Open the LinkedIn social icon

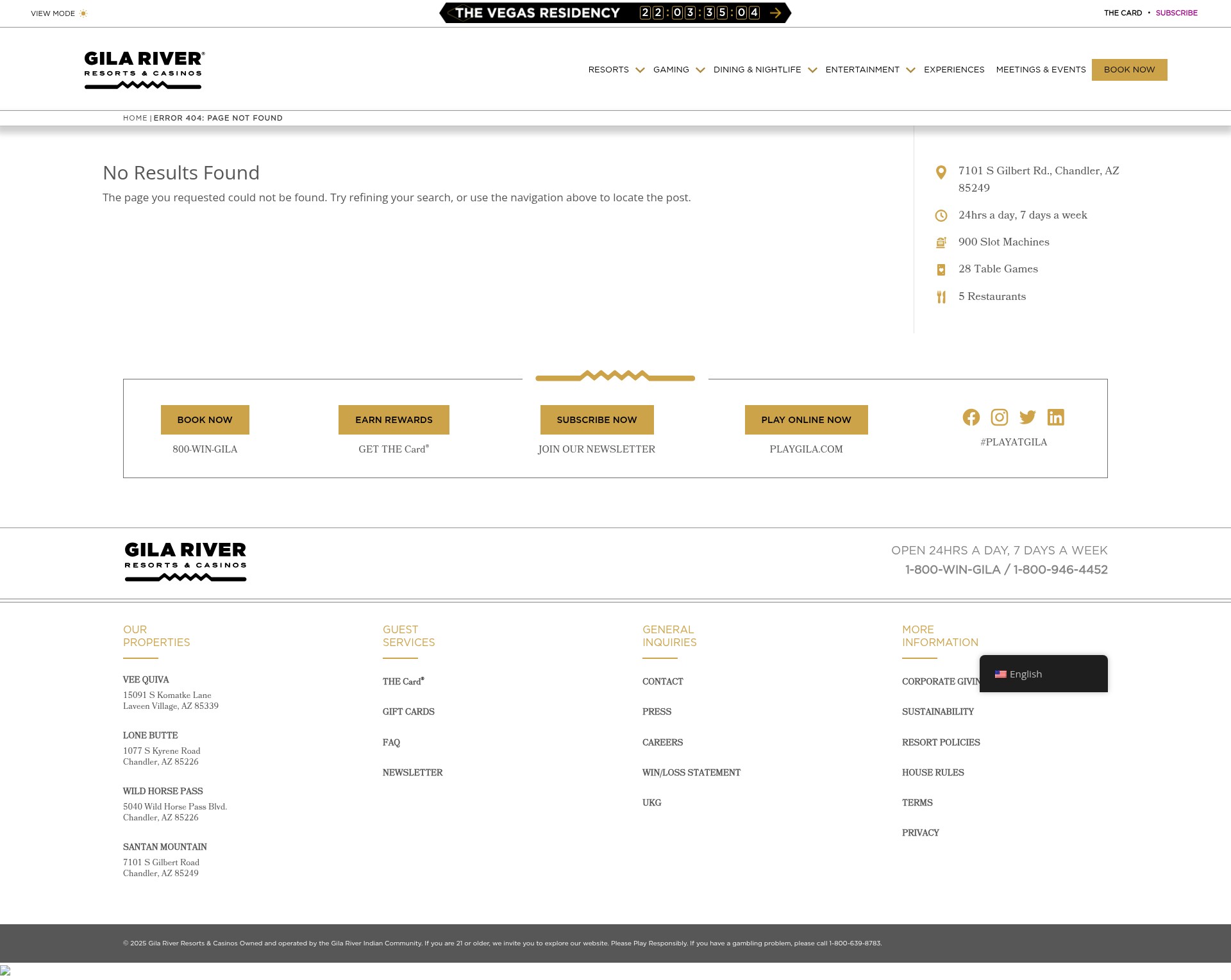(1056, 417)
